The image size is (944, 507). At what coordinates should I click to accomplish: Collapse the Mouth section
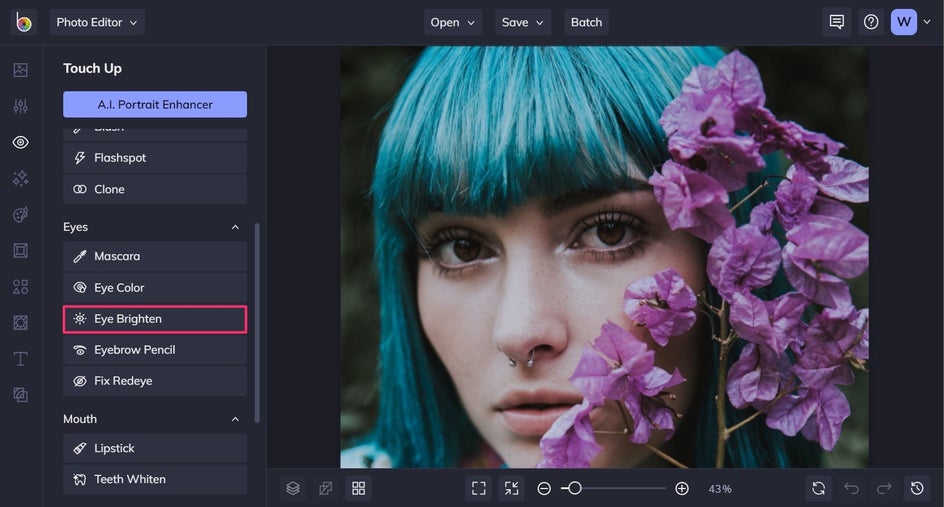pyautogui.click(x=235, y=419)
